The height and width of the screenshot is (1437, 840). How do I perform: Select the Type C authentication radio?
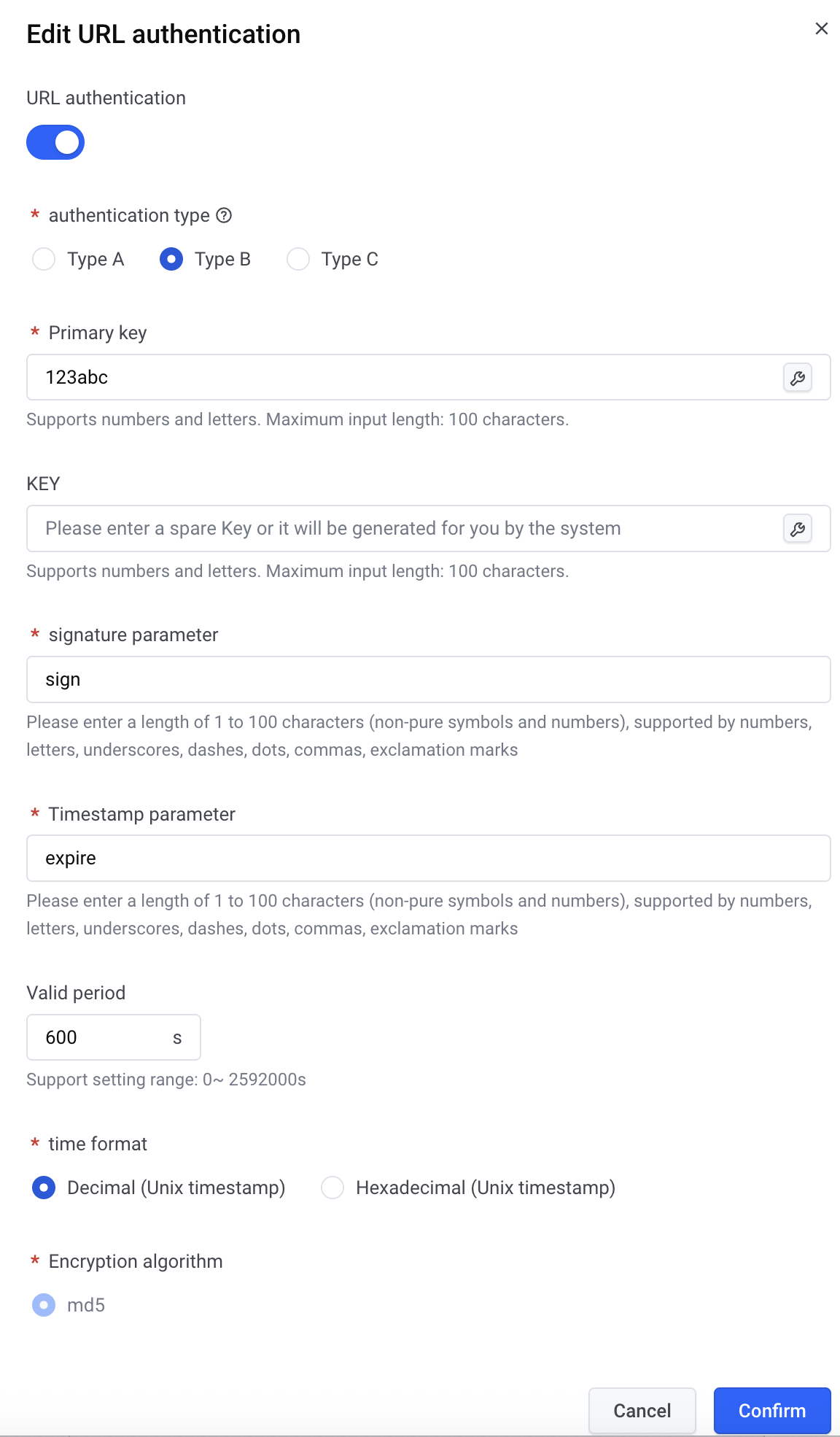point(298,259)
